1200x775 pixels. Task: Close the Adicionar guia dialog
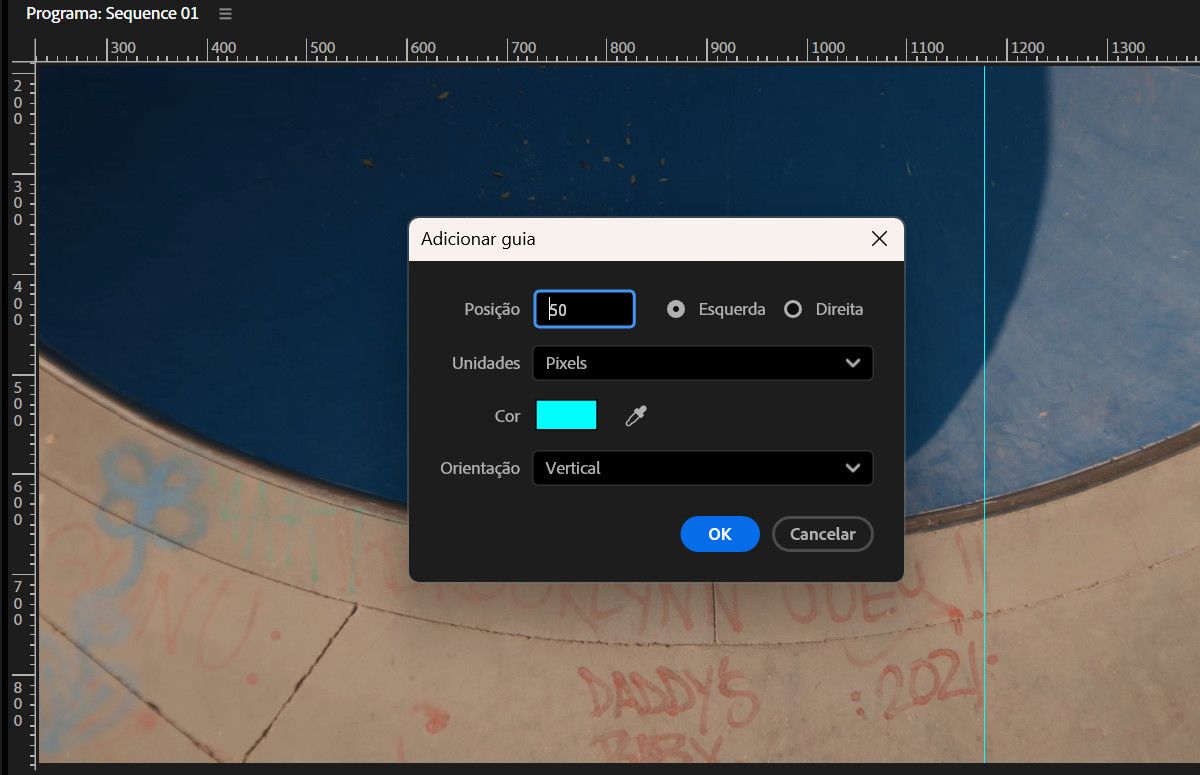(x=879, y=239)
